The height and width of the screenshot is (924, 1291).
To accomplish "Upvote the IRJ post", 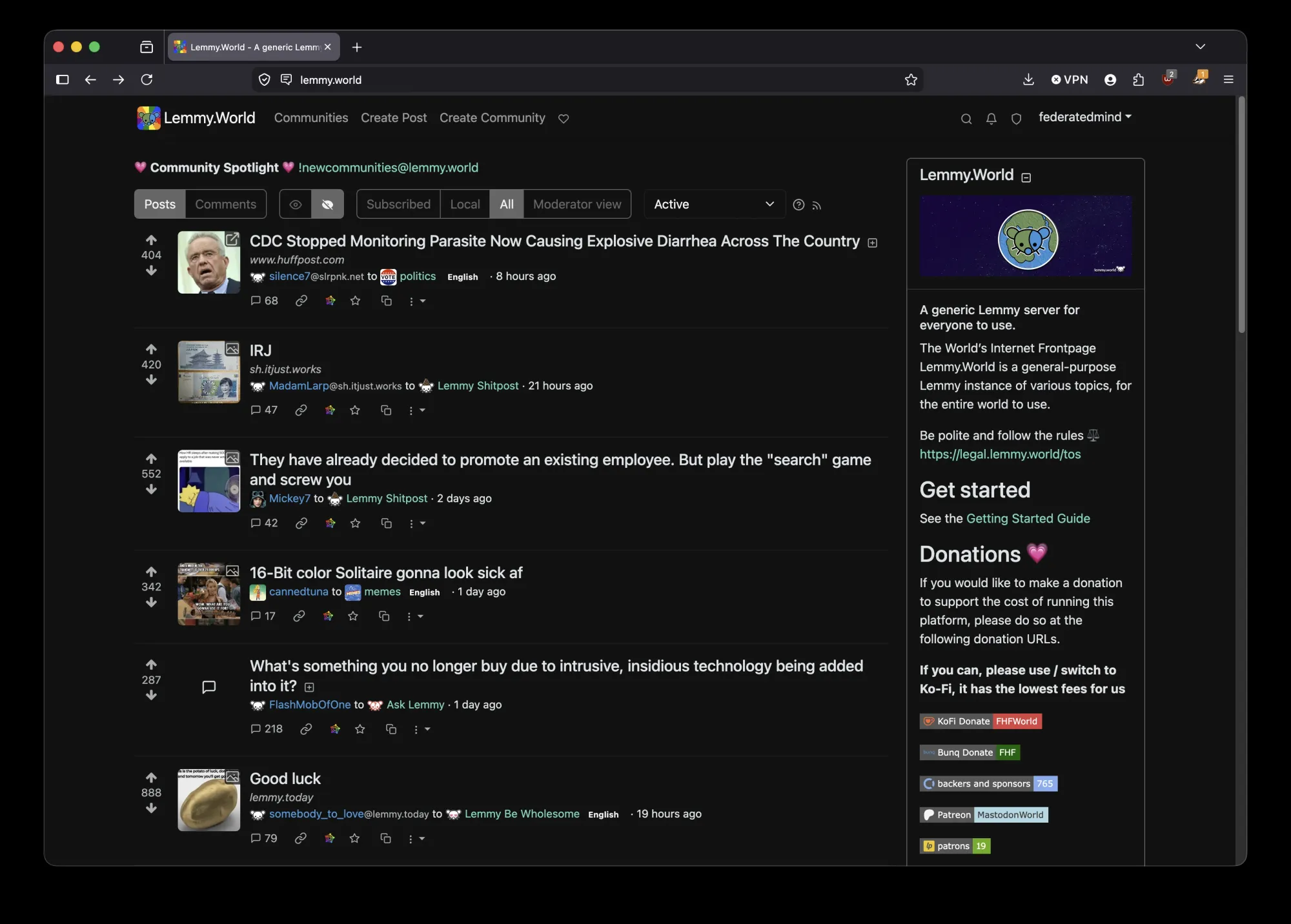I will click(151, 349).
